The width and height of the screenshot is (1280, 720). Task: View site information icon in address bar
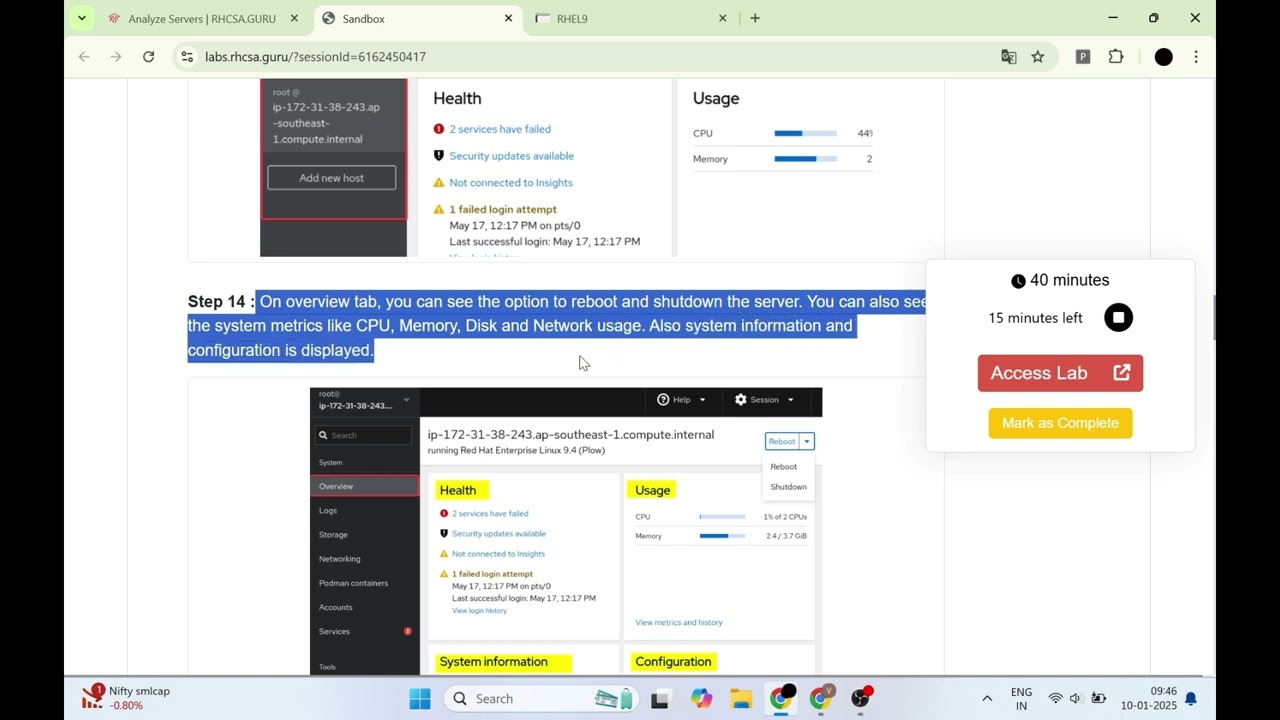coord(187,57)
